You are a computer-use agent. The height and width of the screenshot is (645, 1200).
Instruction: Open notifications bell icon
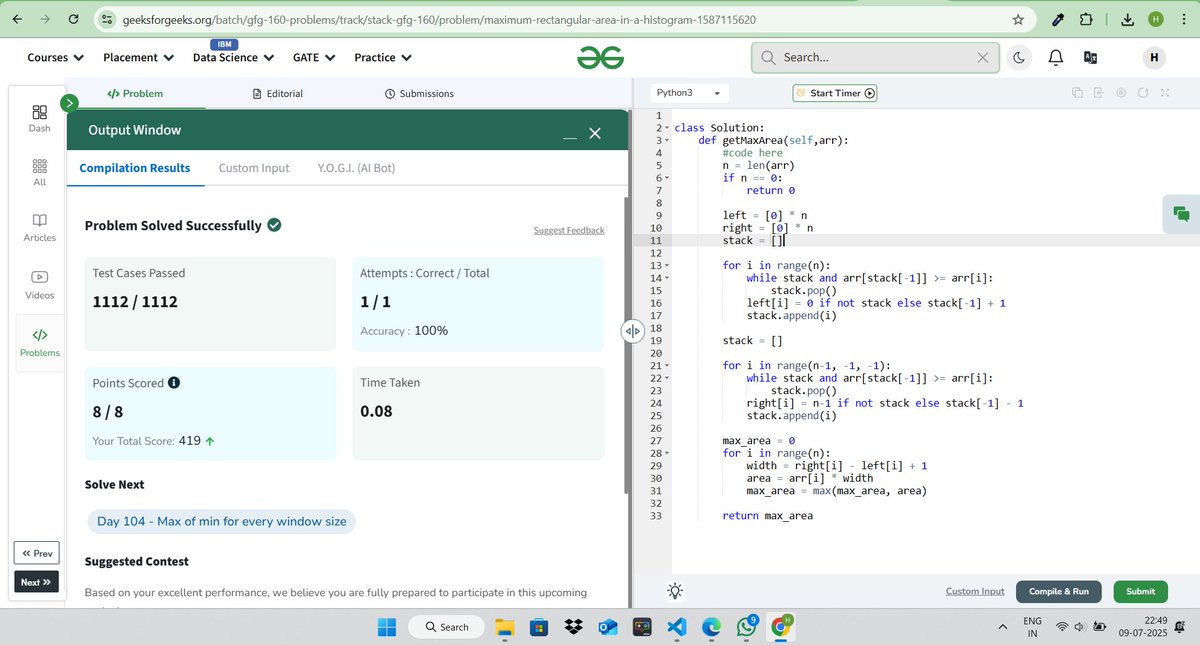tap(1055, 58)
